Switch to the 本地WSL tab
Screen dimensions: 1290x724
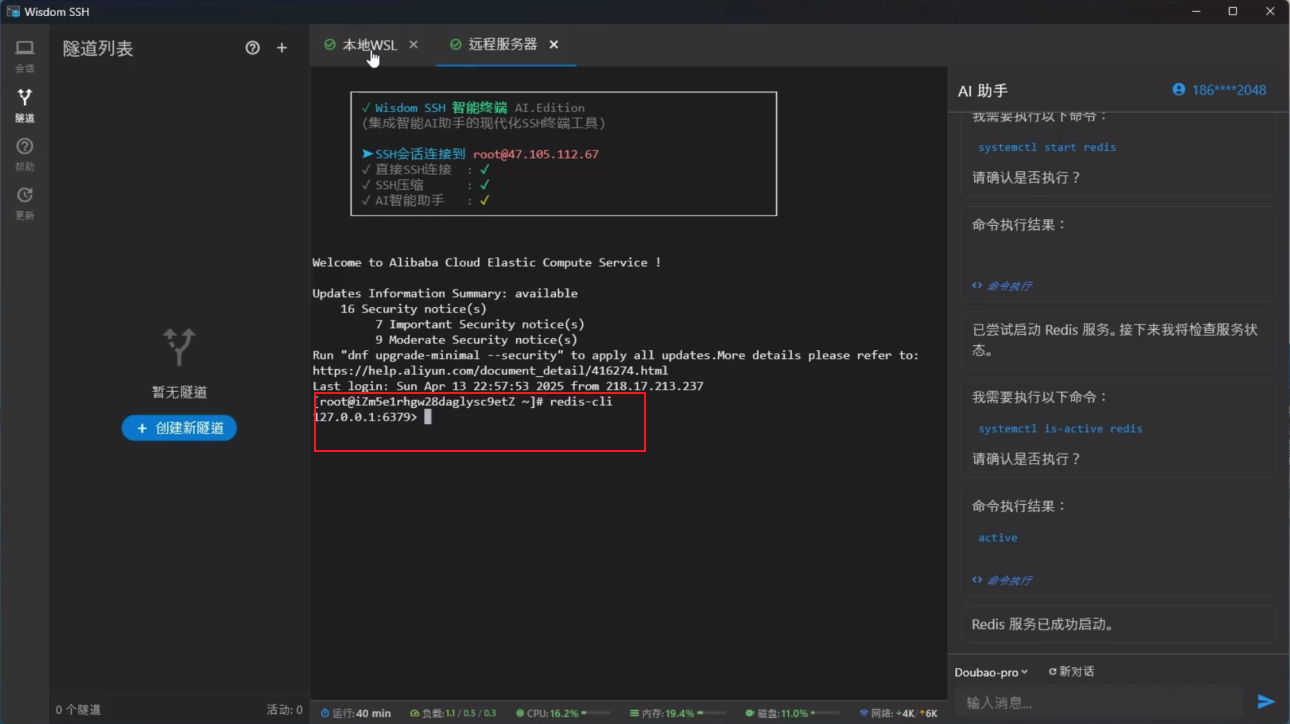coord(370,45)
